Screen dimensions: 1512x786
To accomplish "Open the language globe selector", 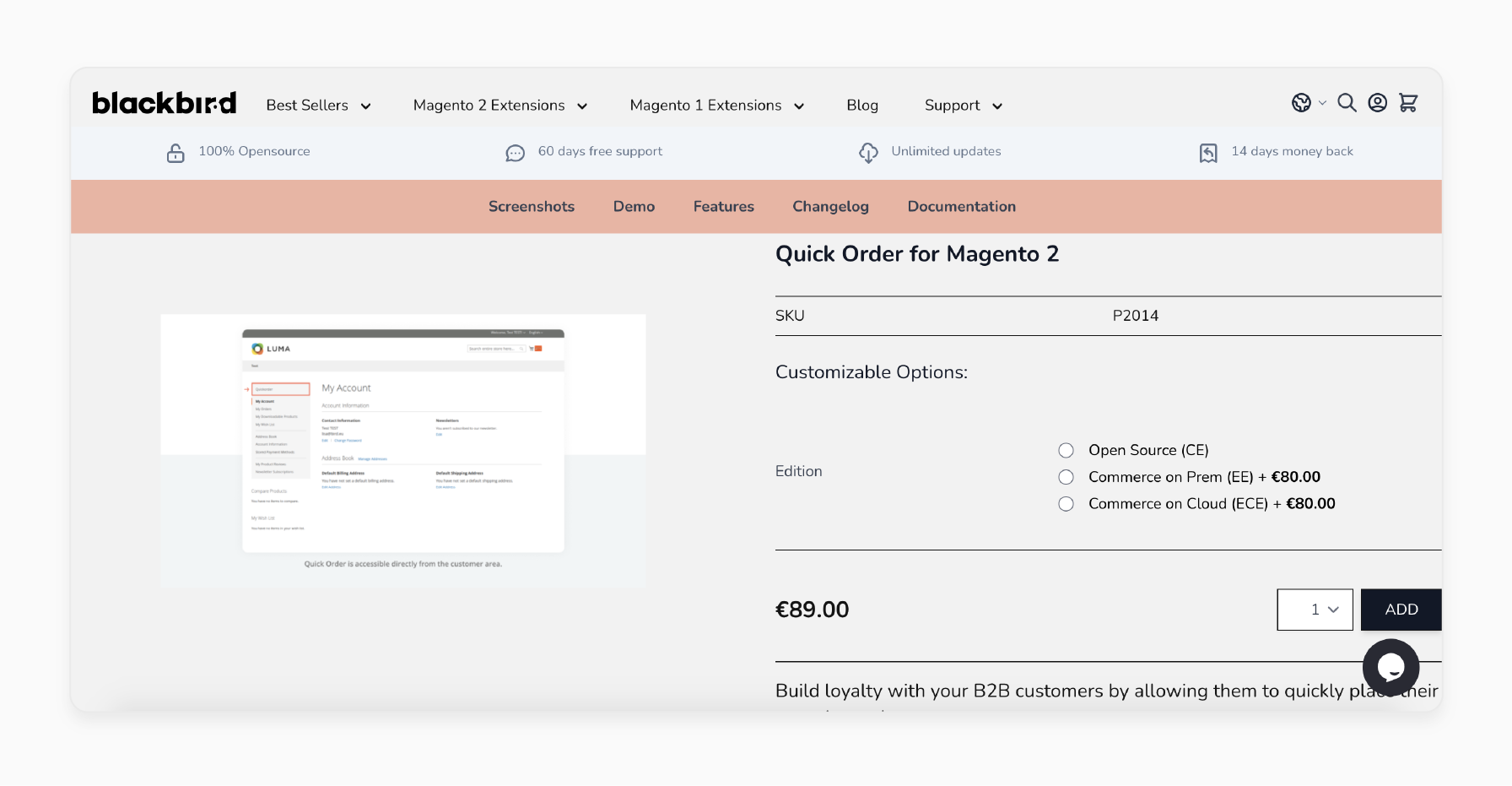I will tap(1301, 103).
